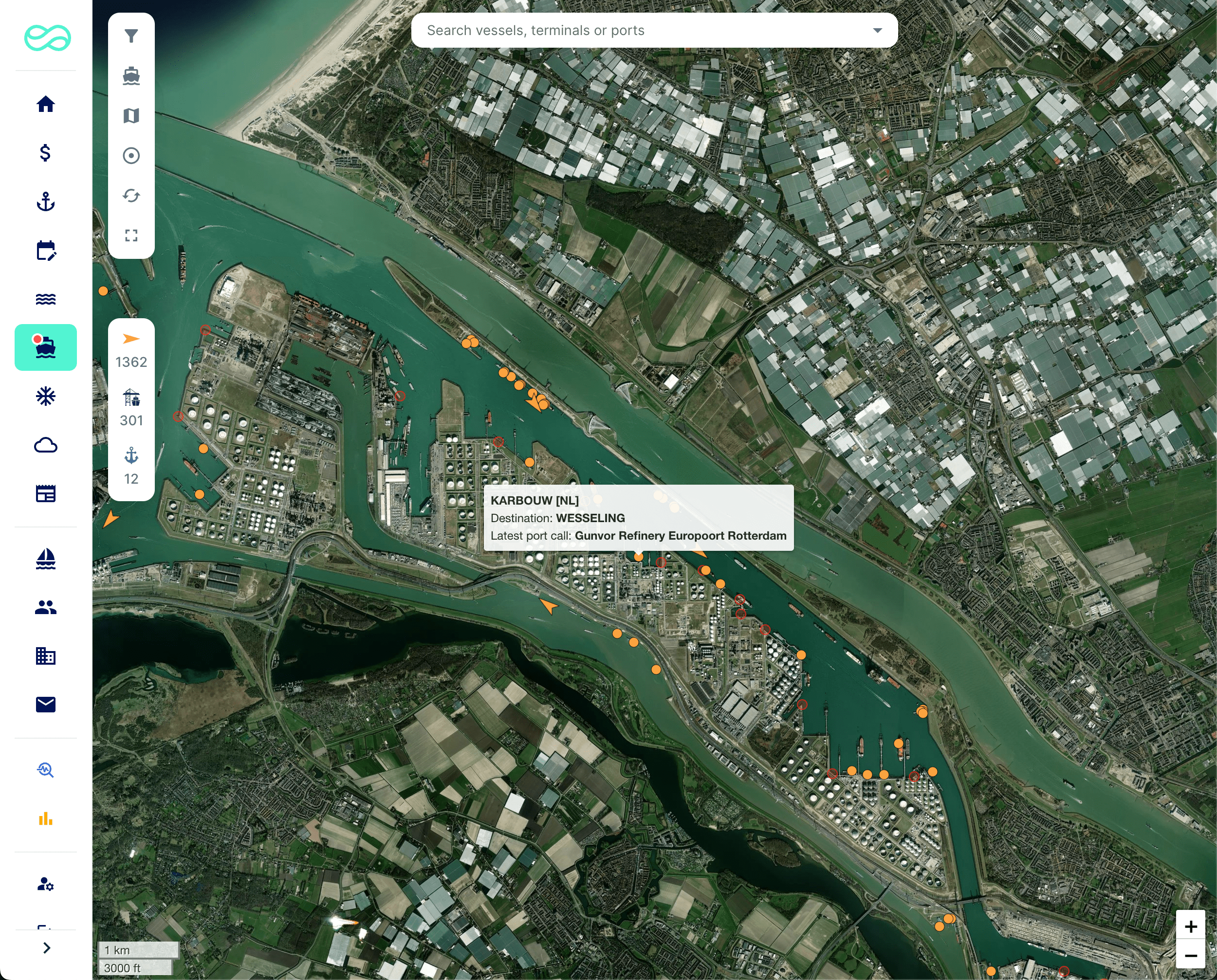The image size is (1217, 980).
Task: Go to the home sidebar page
Action: [x=46, y=104]
